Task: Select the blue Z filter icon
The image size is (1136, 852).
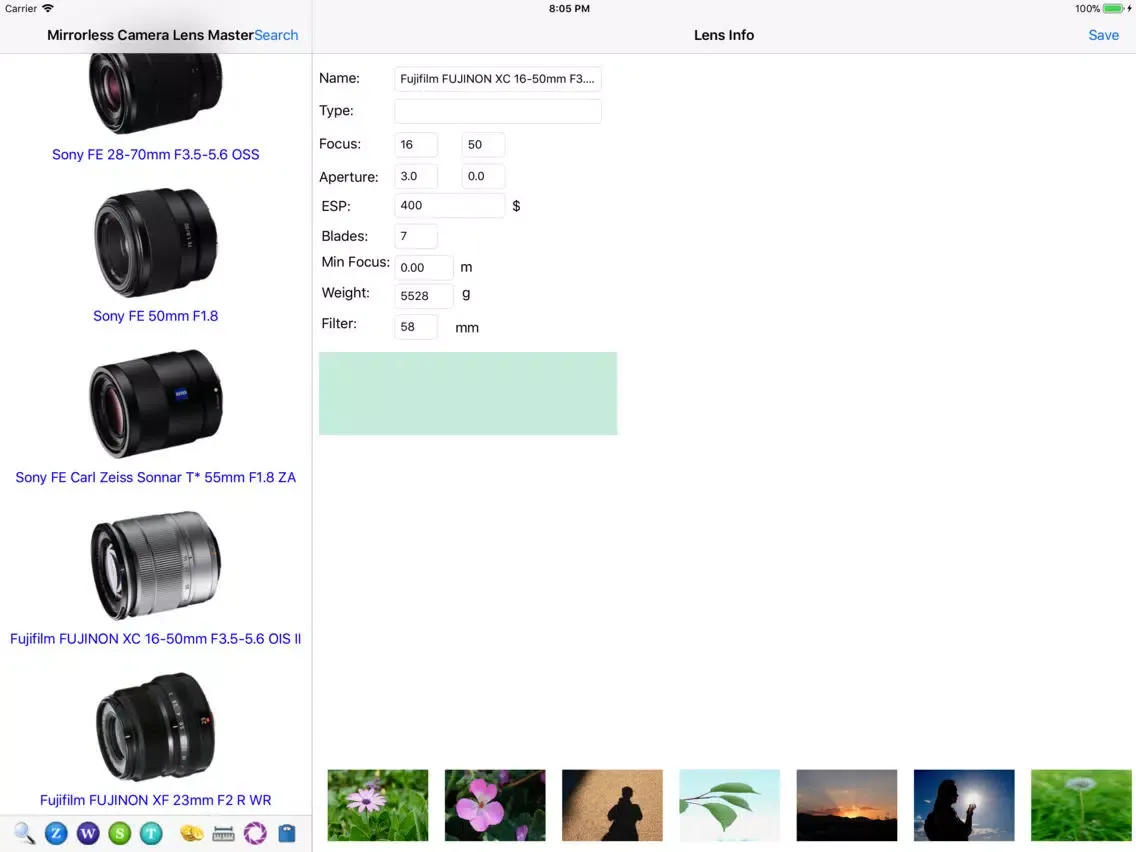Action: 56,833
